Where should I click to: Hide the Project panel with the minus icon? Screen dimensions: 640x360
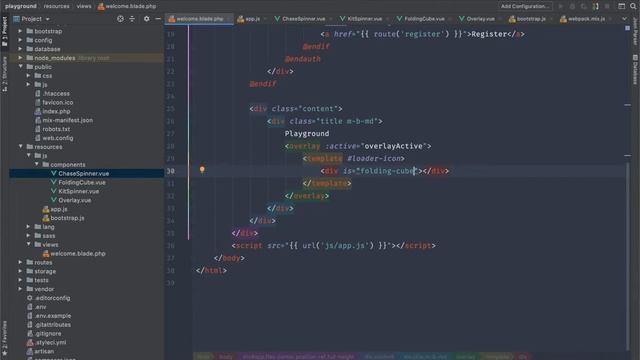(x=158, y=19)
